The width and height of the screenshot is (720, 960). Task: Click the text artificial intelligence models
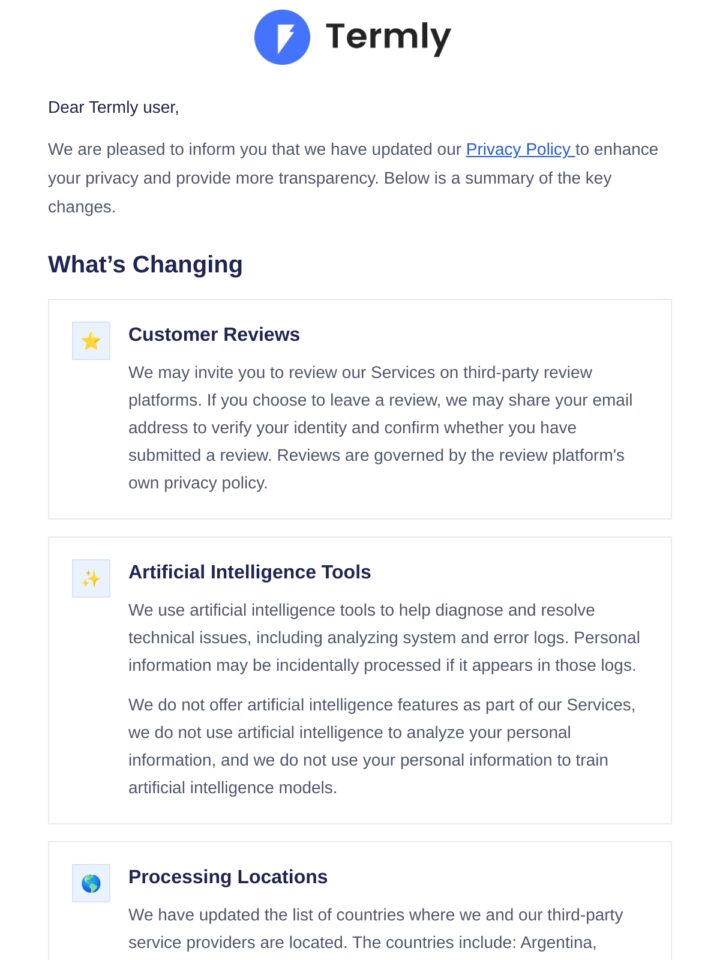[232, 787]
